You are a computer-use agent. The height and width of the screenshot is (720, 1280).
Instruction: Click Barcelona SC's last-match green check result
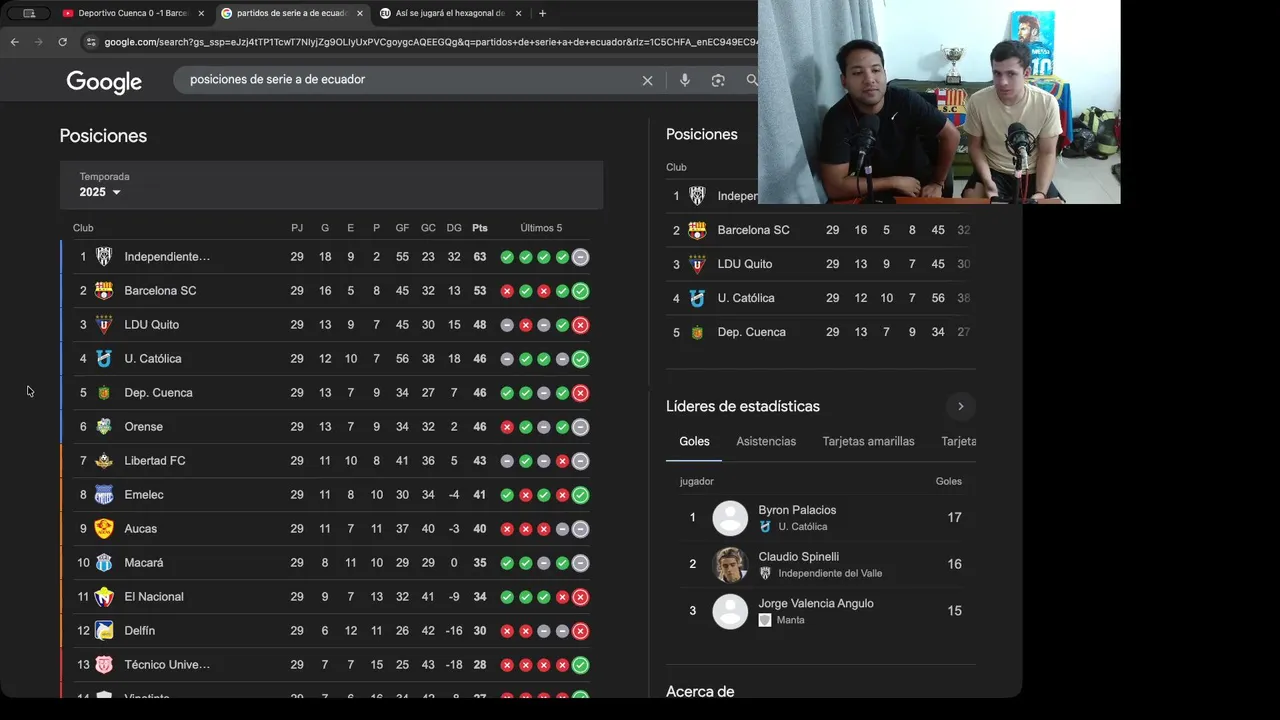tap(580, 291)
